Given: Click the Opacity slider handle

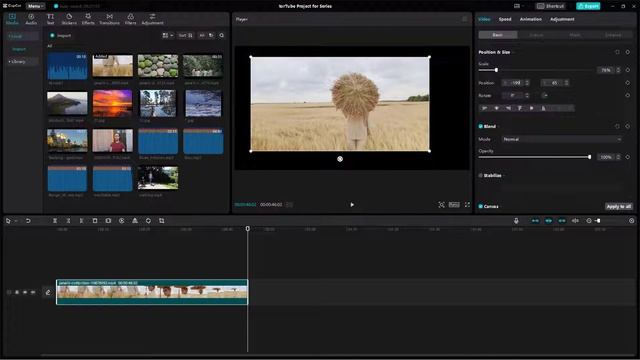Looking at the screenshot, I should click(589, 157).
